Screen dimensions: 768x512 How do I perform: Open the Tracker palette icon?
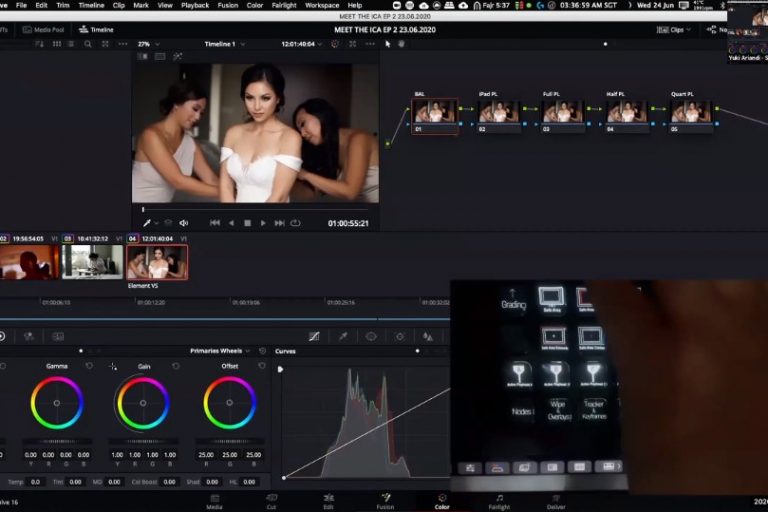(x=399, y=337)
